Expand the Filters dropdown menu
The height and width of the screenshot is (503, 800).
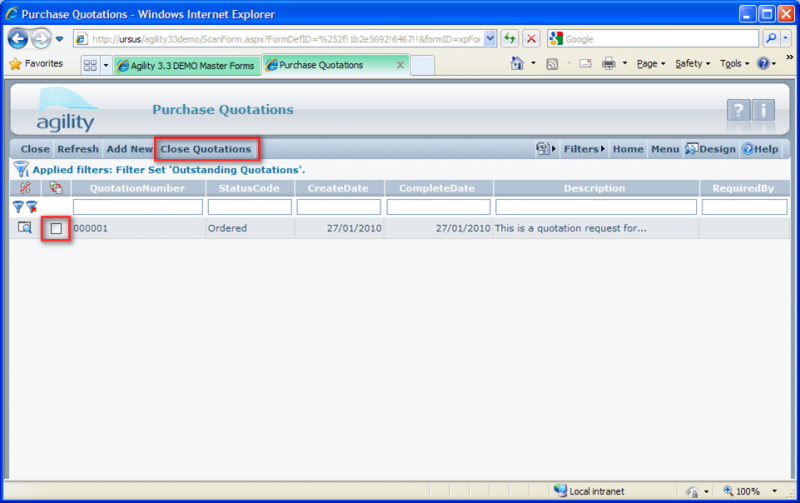point(584,149)
